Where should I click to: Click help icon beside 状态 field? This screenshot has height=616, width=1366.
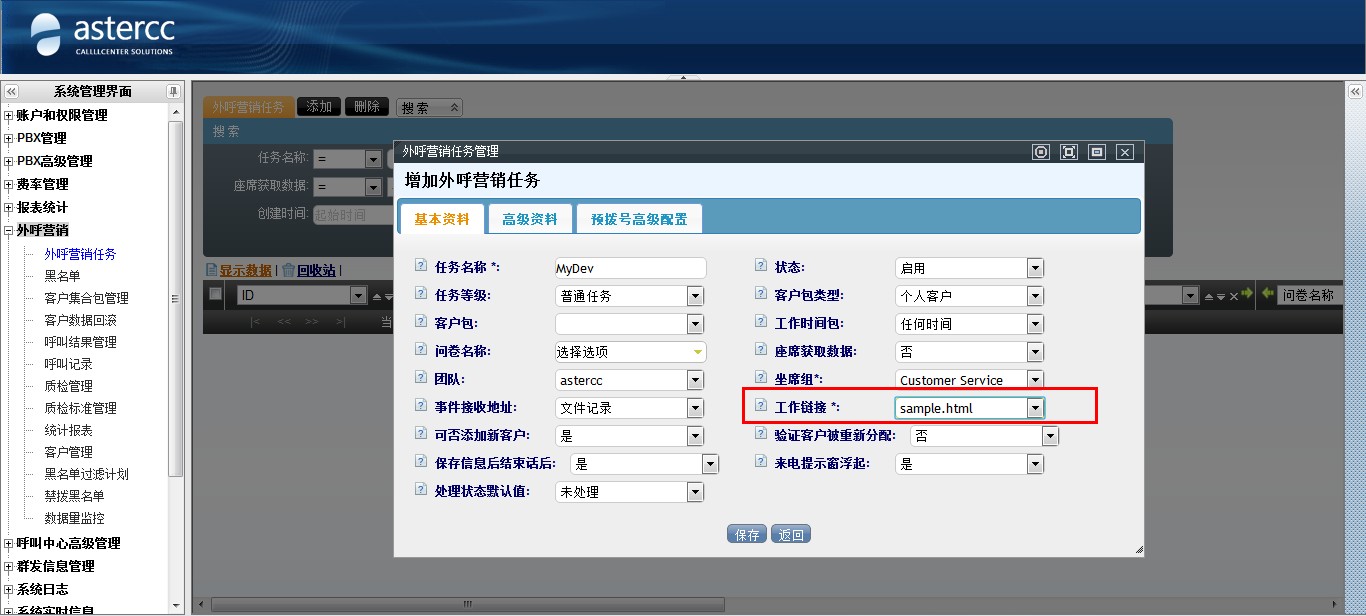761,267
